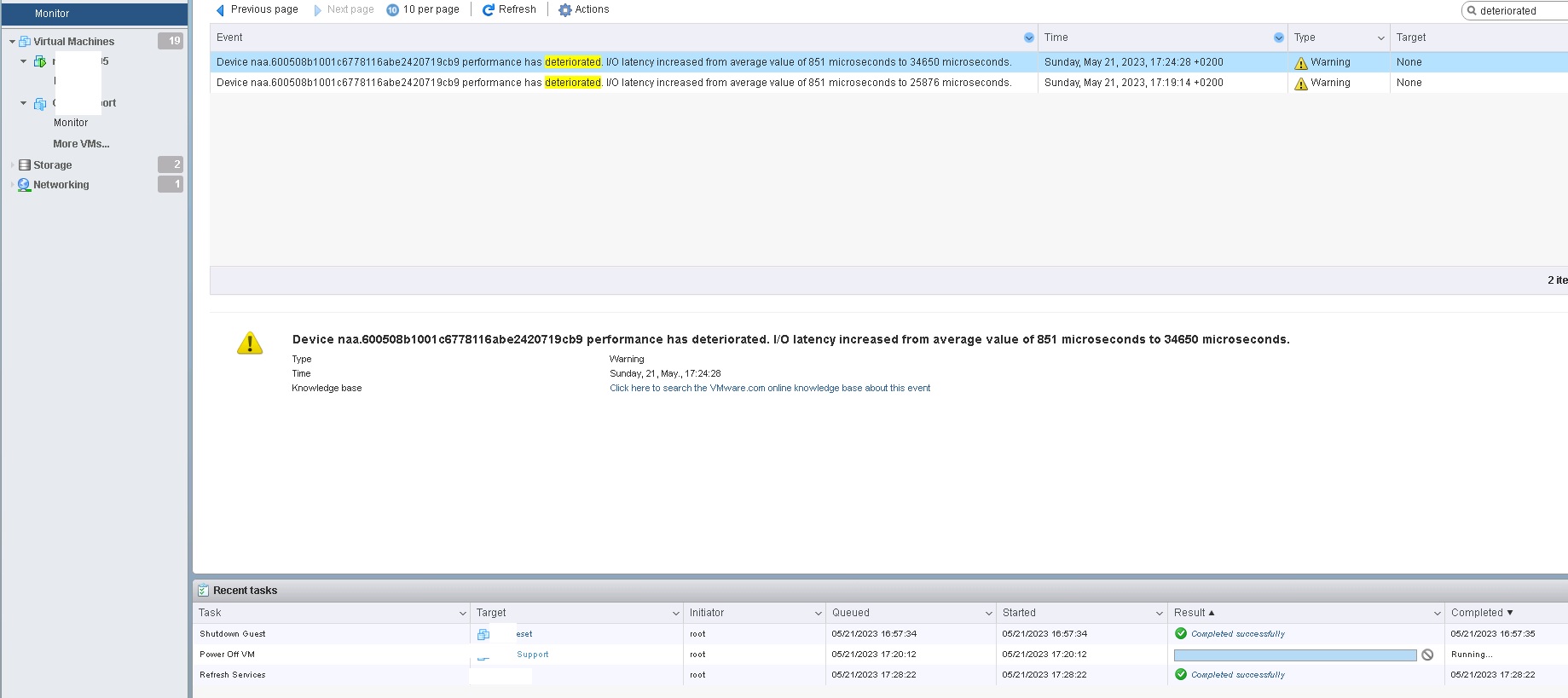
Task: Click the Refresh icon in toolbar
Action: (x=489, y=10)
